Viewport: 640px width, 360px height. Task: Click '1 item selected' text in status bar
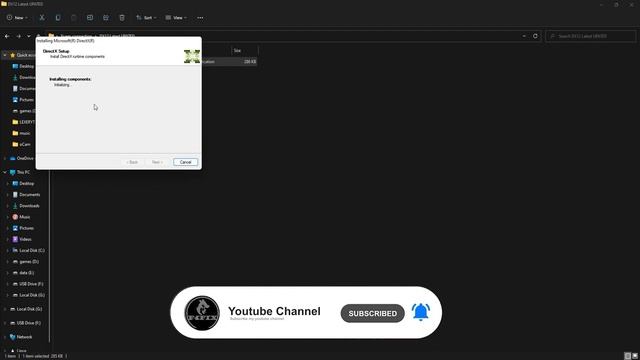point(36,356)
